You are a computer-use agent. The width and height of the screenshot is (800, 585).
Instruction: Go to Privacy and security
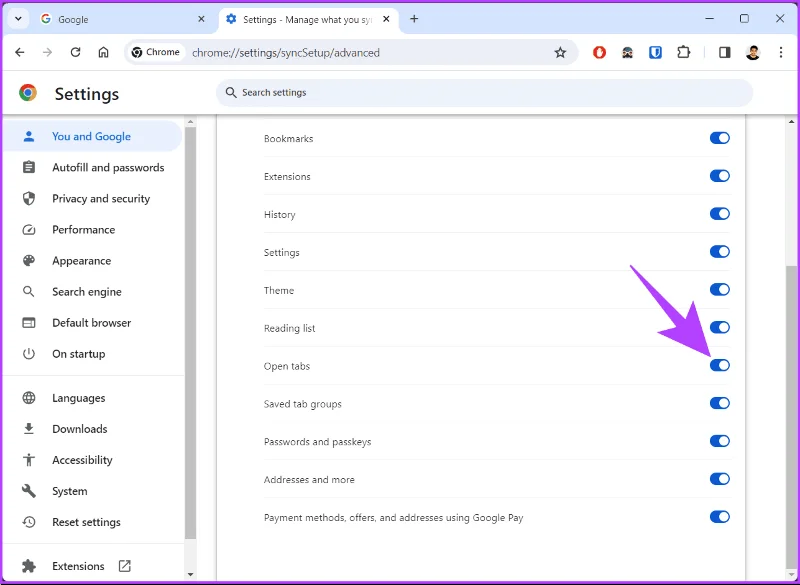pos(92,198)
